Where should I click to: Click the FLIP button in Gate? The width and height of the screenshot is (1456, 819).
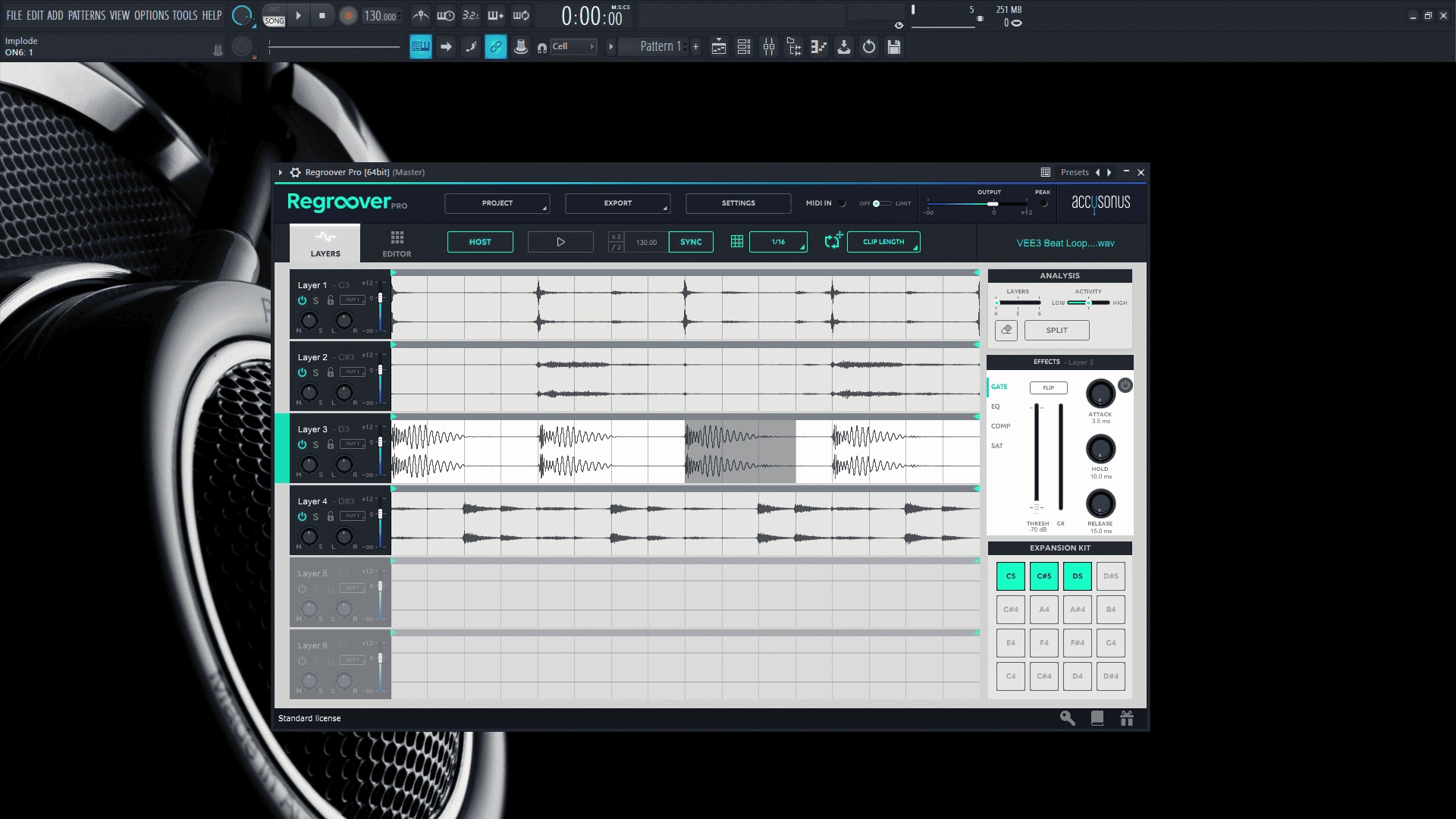(1049, 388)
